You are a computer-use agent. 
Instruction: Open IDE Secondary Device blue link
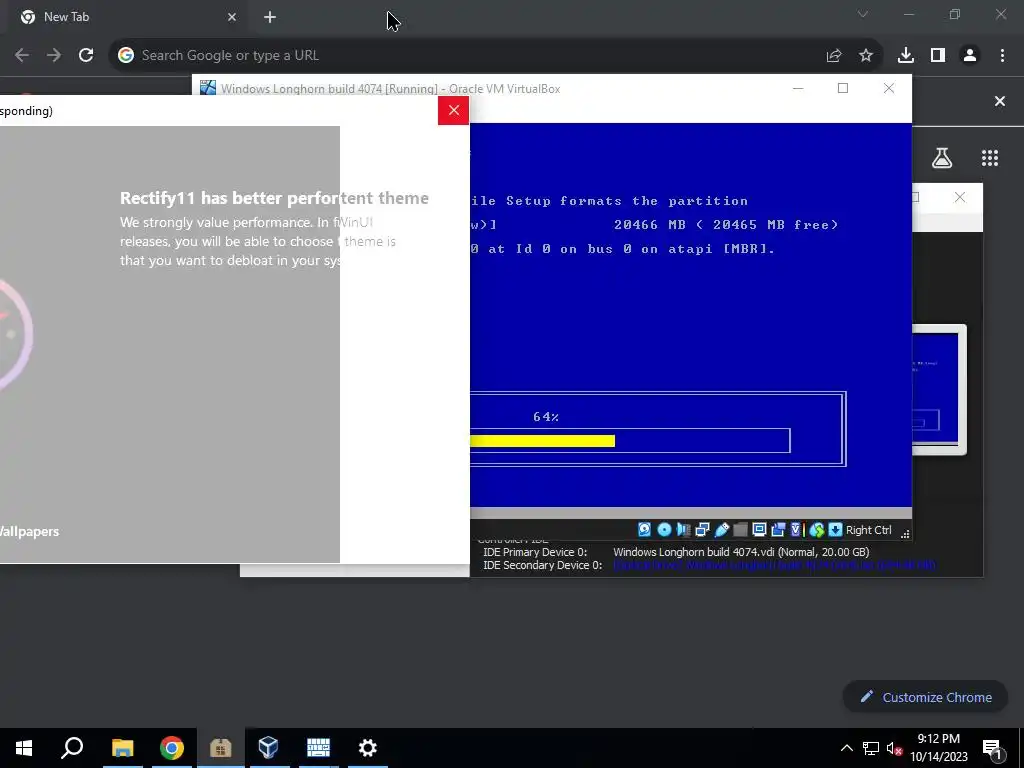point(775,565)
